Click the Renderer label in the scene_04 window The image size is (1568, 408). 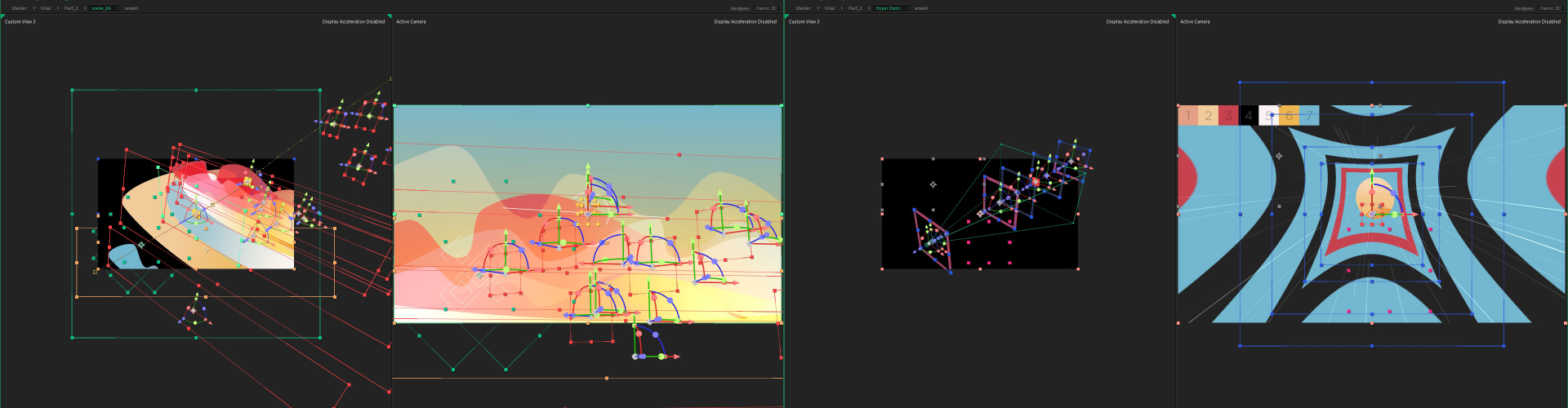(740, 8)
